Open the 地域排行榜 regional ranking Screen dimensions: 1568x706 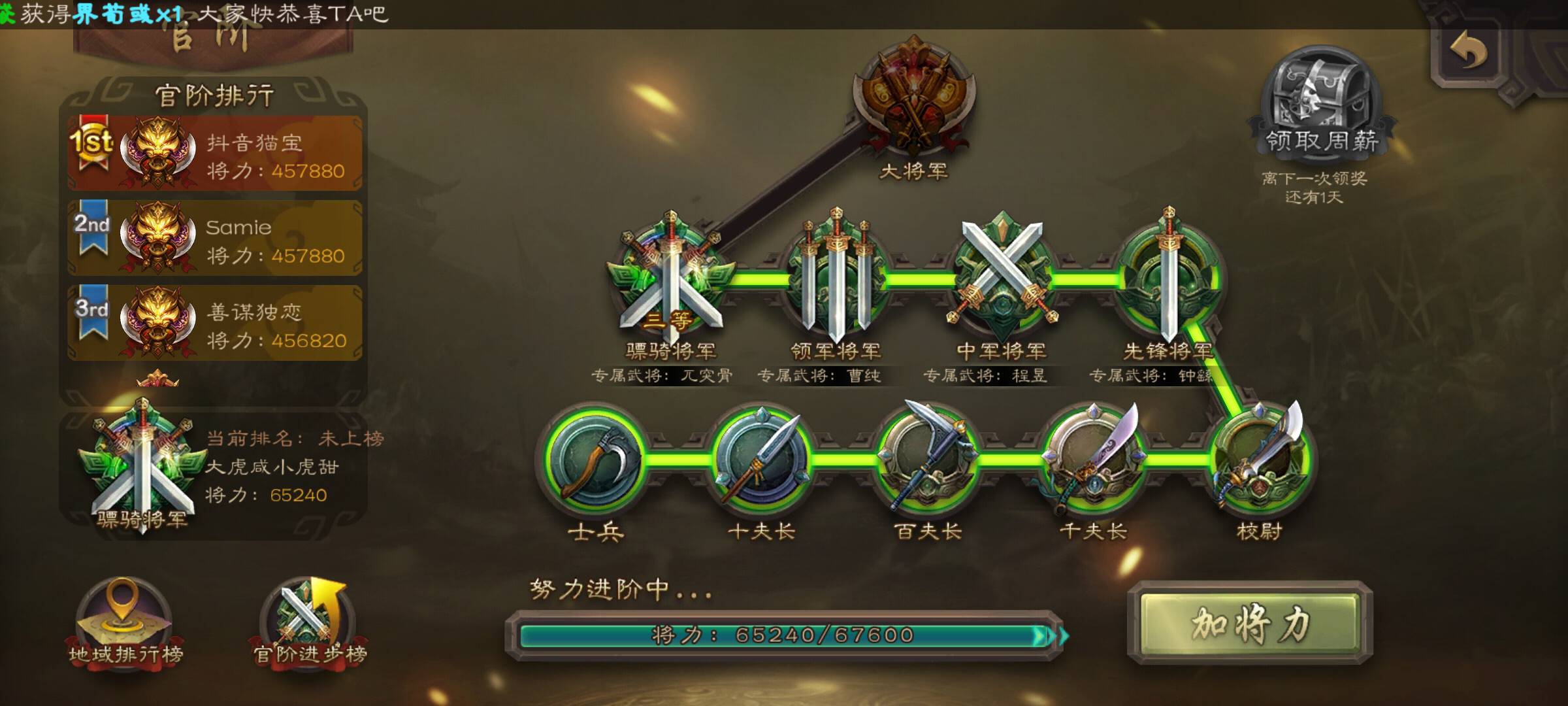pos(125,621)
